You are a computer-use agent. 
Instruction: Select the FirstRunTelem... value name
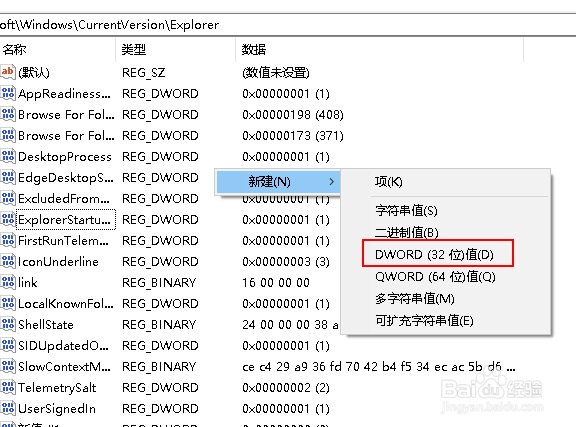coord(63,241)
